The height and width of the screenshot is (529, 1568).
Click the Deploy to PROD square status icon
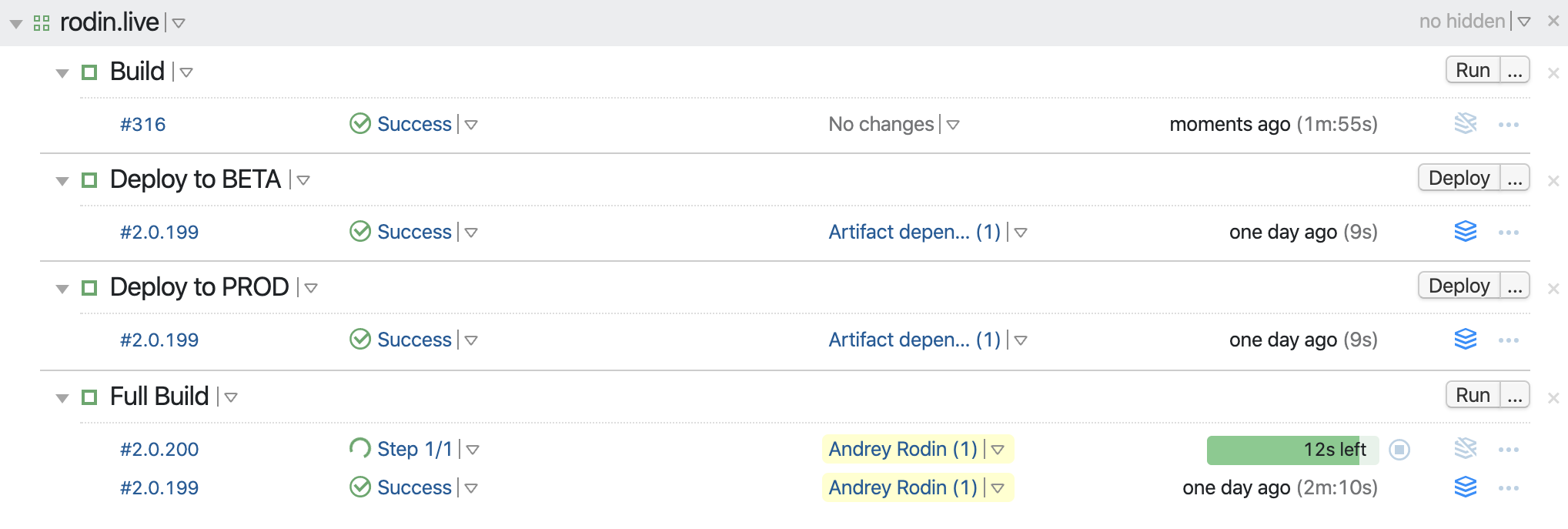[x=89, y=288]
